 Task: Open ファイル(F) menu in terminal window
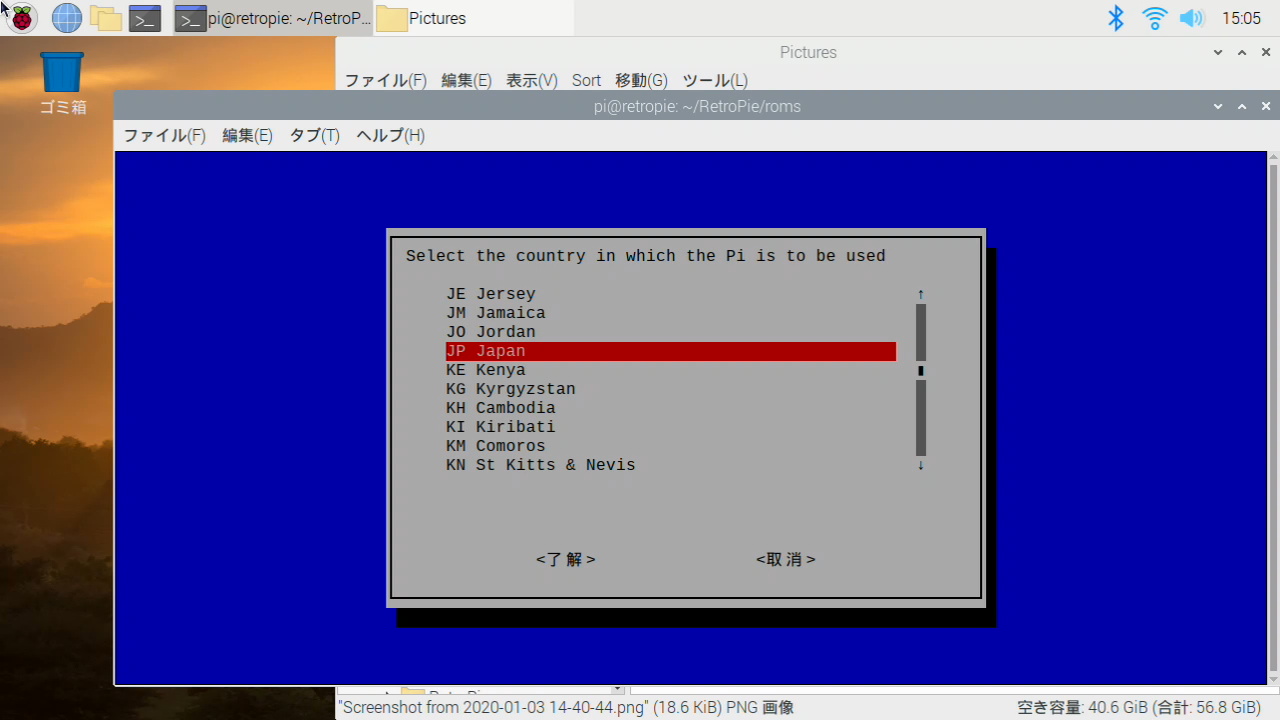click(x=164, y=135)
